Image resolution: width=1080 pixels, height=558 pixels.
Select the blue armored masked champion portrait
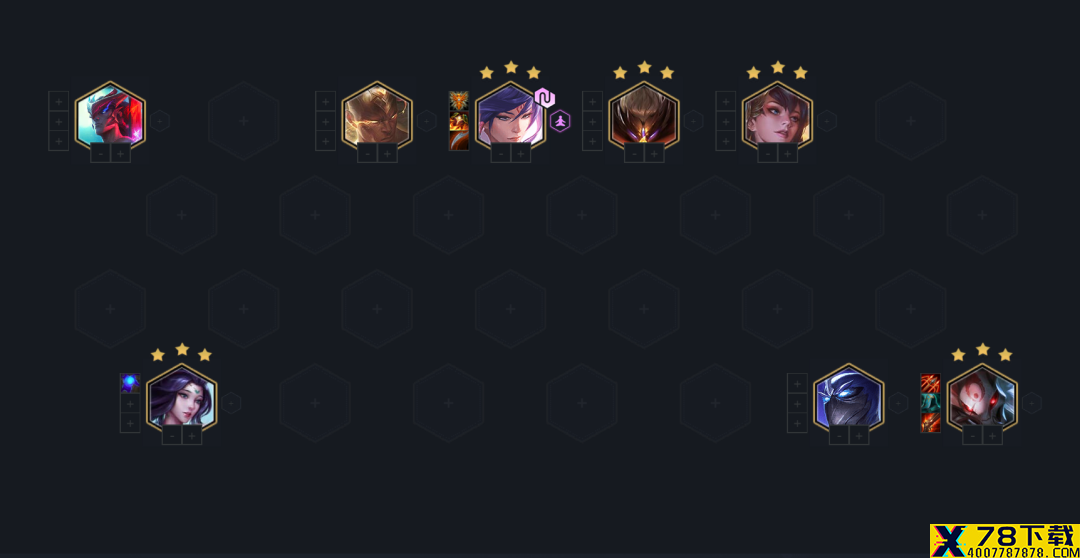click(x=849, y=400)
